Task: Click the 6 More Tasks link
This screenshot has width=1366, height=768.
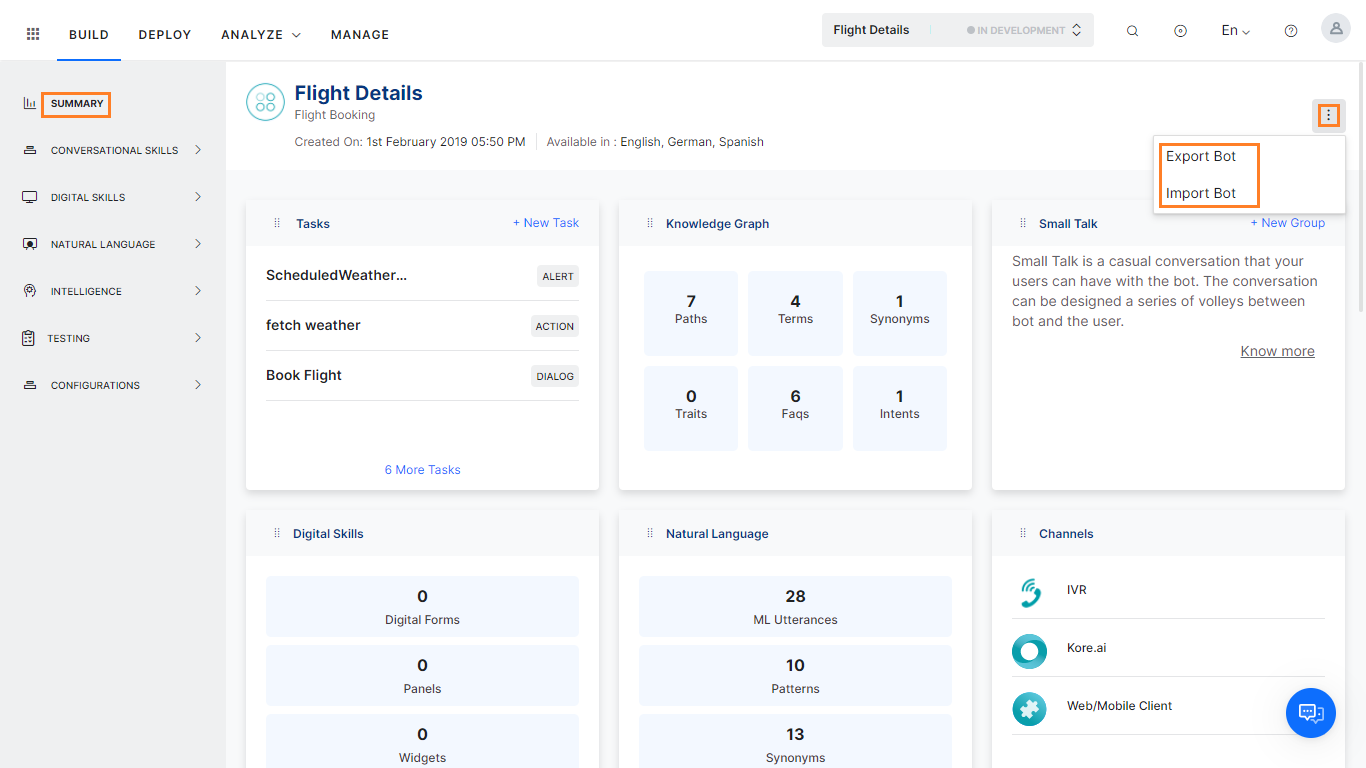Action: [x=422, y=469]
